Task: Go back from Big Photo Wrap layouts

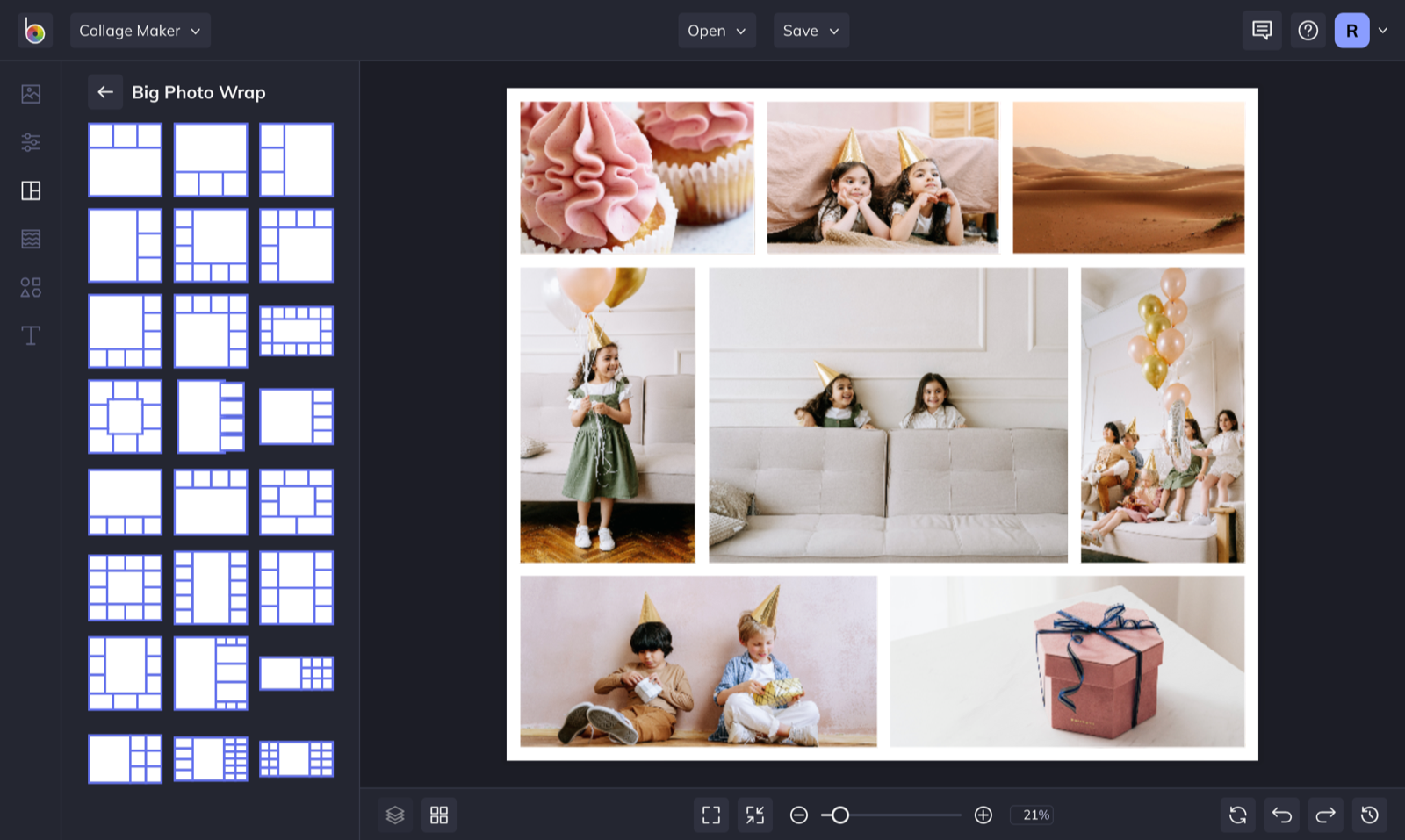Action: (x=105, y=91)
